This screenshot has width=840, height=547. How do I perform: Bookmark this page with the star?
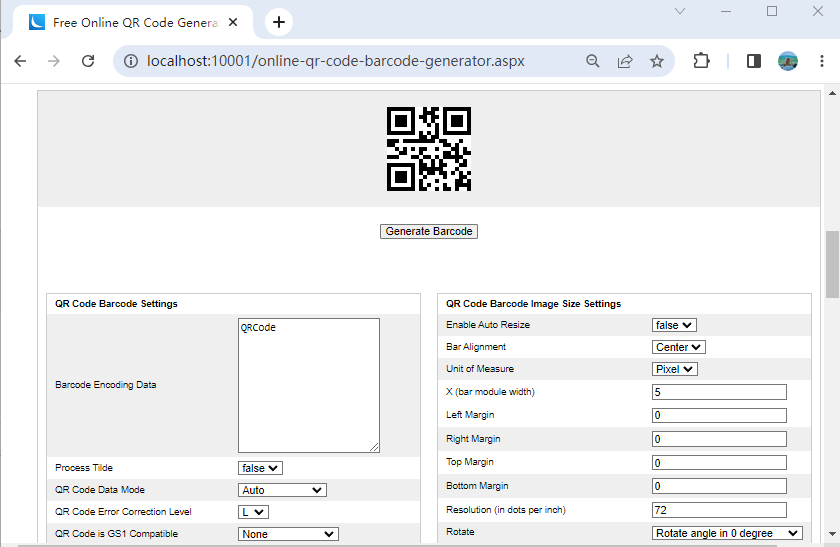657,61
